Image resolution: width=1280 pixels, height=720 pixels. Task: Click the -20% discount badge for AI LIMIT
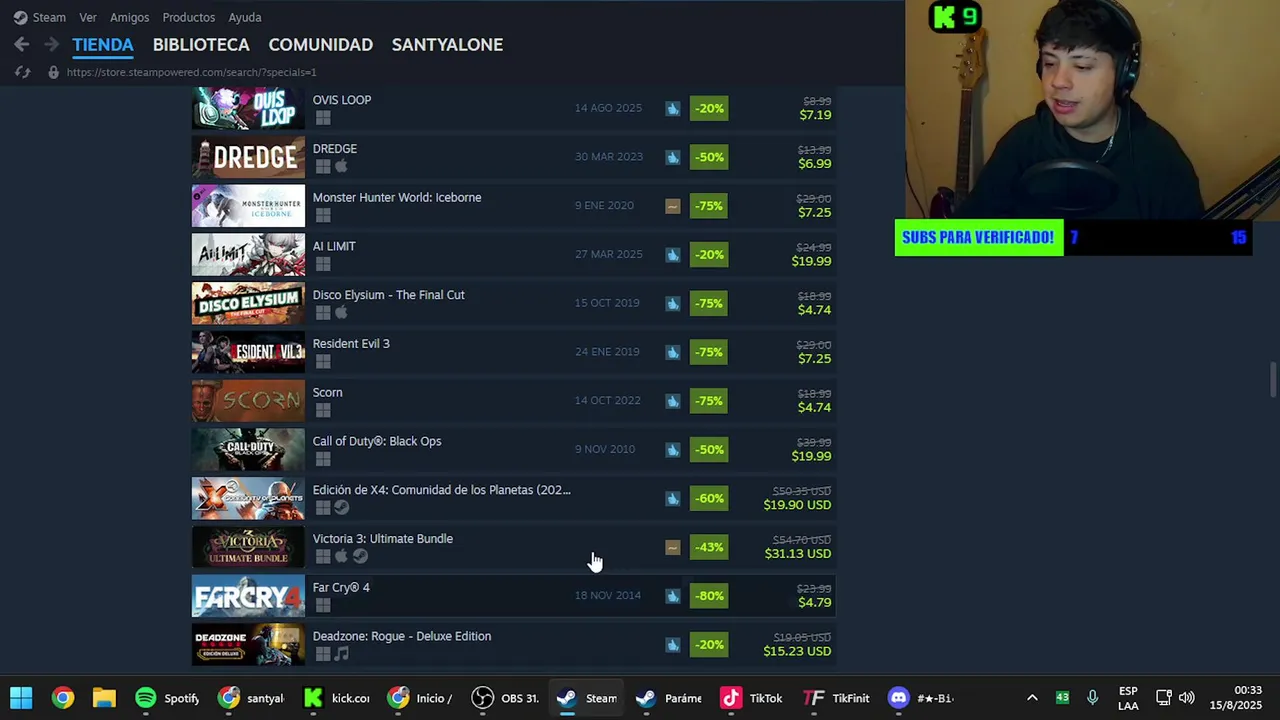click(709, 254)
